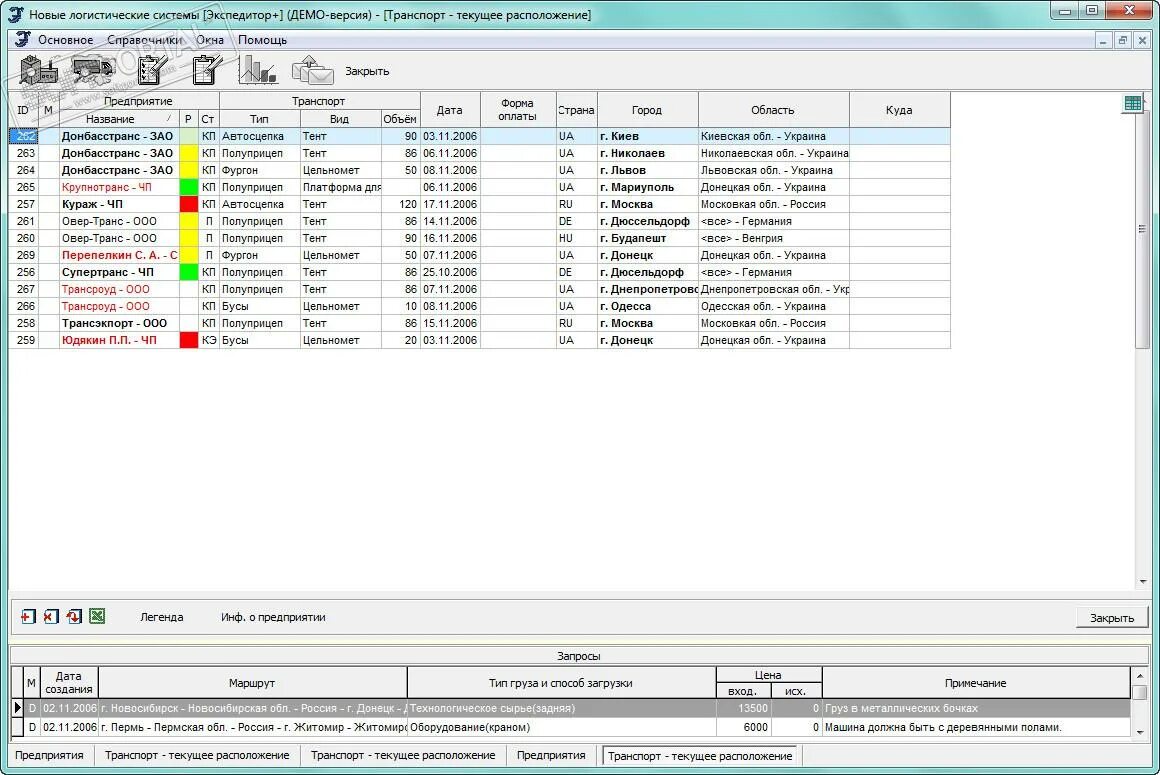
Task: Click Инф. о предприятии button
Action: [x=273, y=617]
